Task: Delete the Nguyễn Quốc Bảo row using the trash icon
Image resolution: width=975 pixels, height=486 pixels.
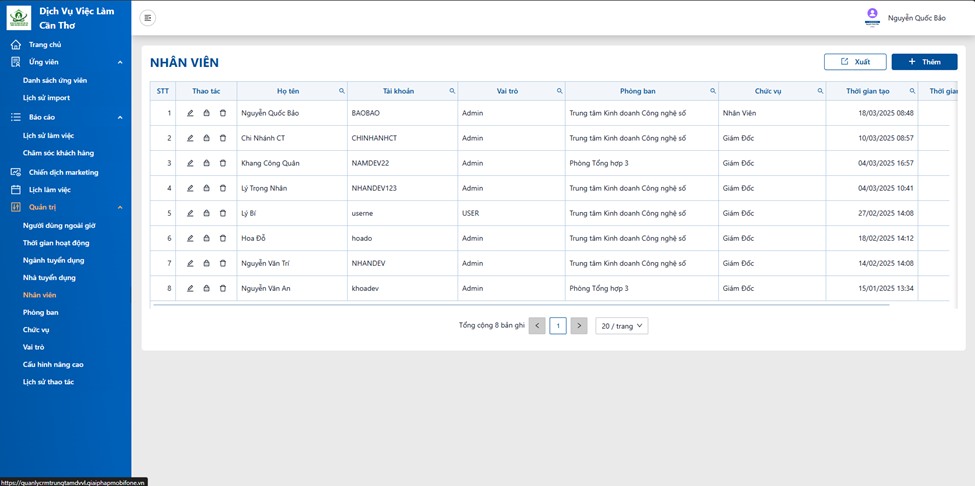Action: click(223, 113)
